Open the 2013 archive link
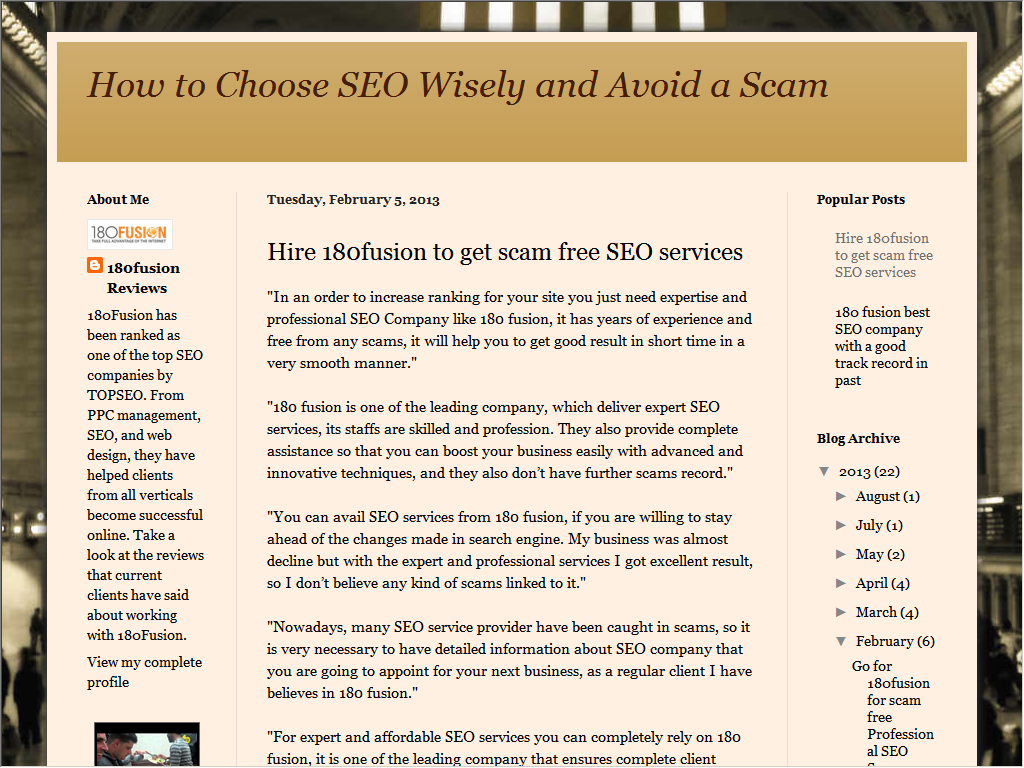Image resolution: width=1024 pixels, height=768 pixels. point(854,472)
